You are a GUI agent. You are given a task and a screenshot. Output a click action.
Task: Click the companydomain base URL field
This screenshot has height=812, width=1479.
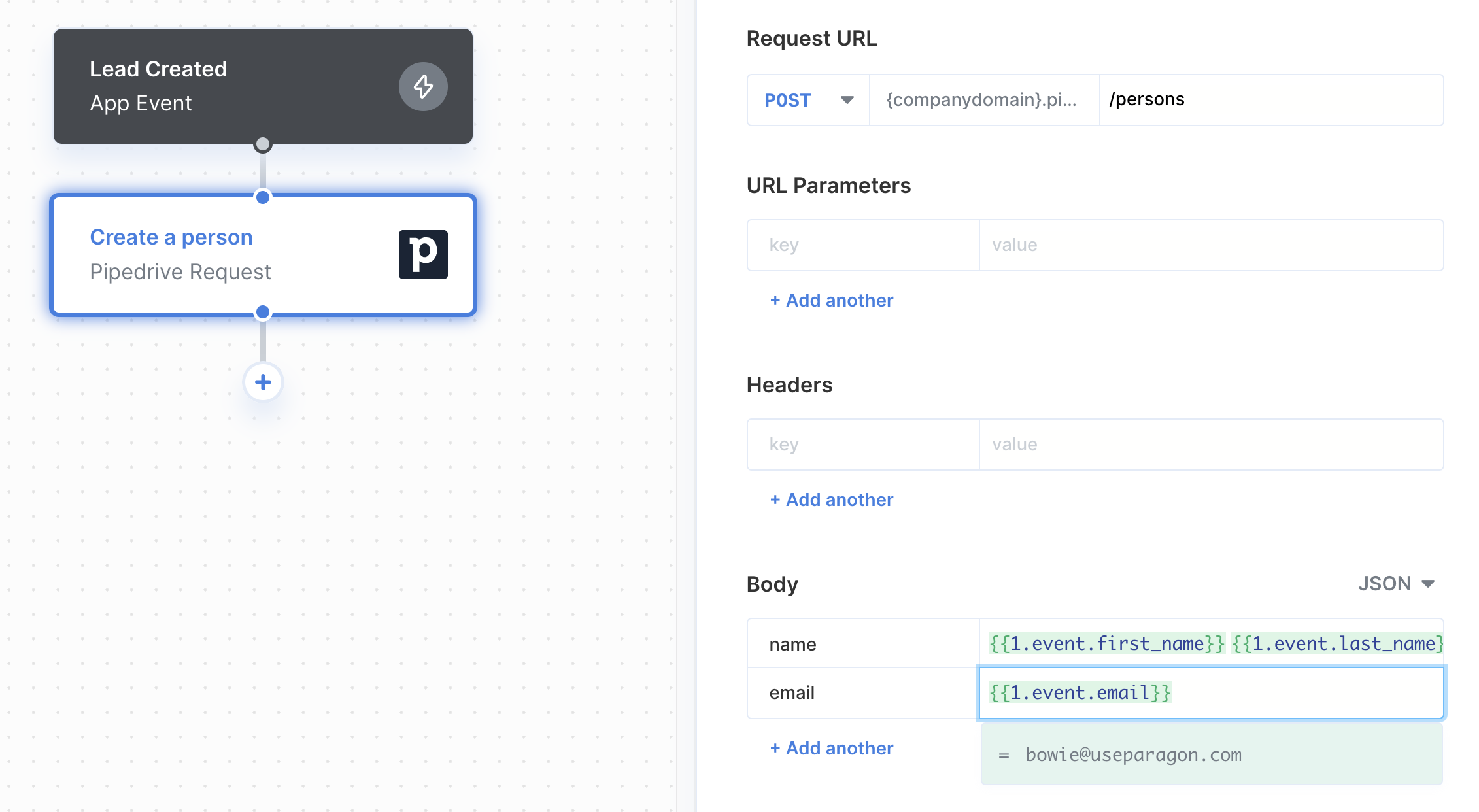tap(985, 100)
